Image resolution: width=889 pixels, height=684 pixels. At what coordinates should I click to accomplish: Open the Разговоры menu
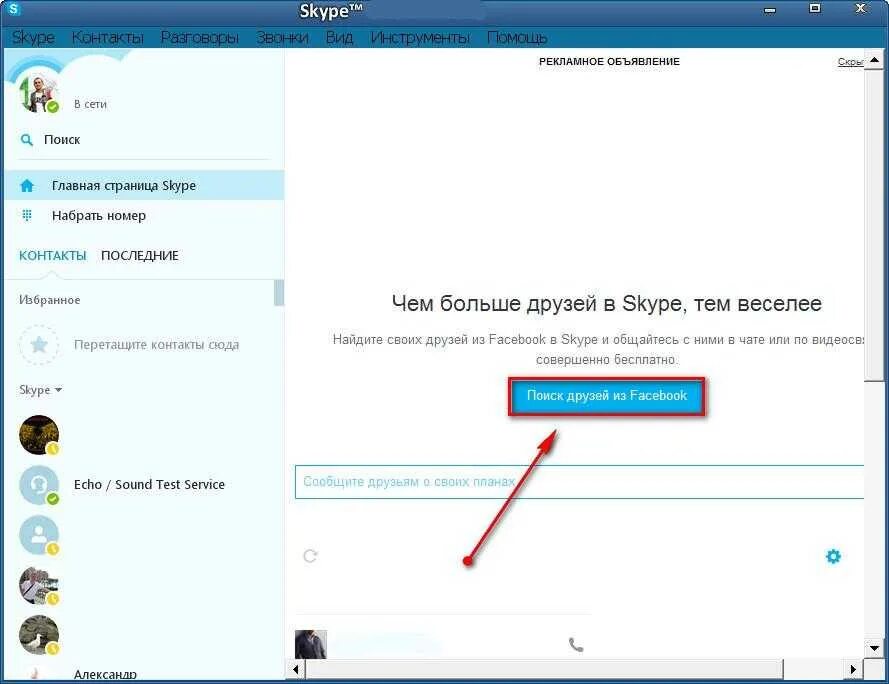click(x=200, y=37)
